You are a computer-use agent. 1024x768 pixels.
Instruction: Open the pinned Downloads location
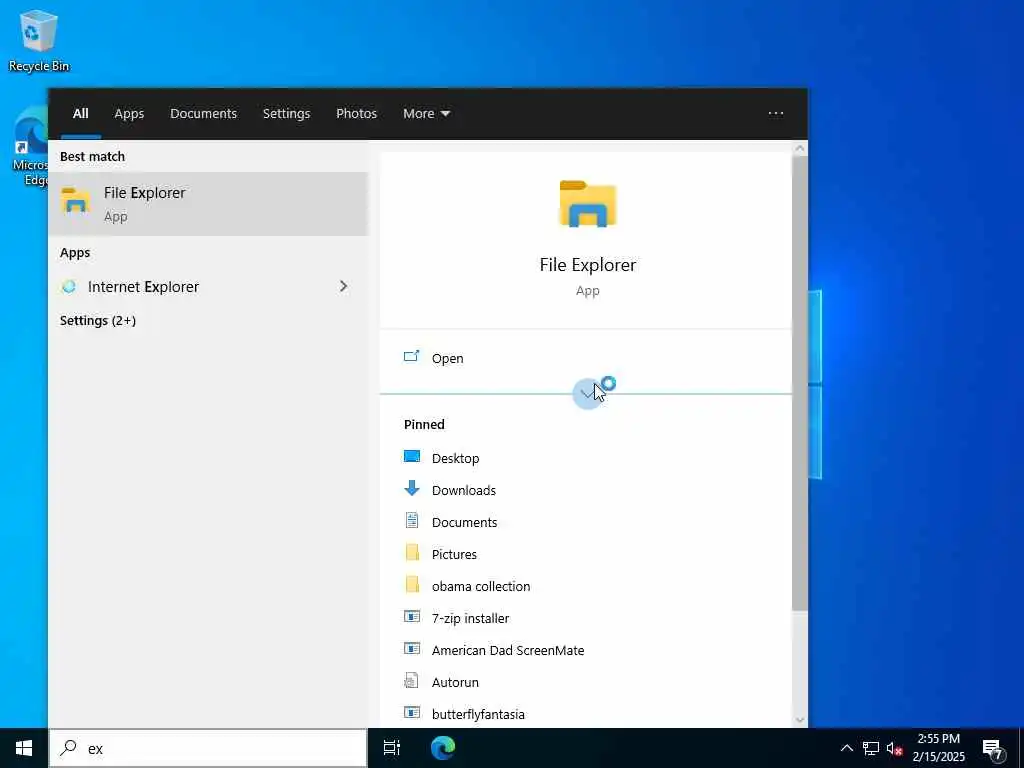464,490
